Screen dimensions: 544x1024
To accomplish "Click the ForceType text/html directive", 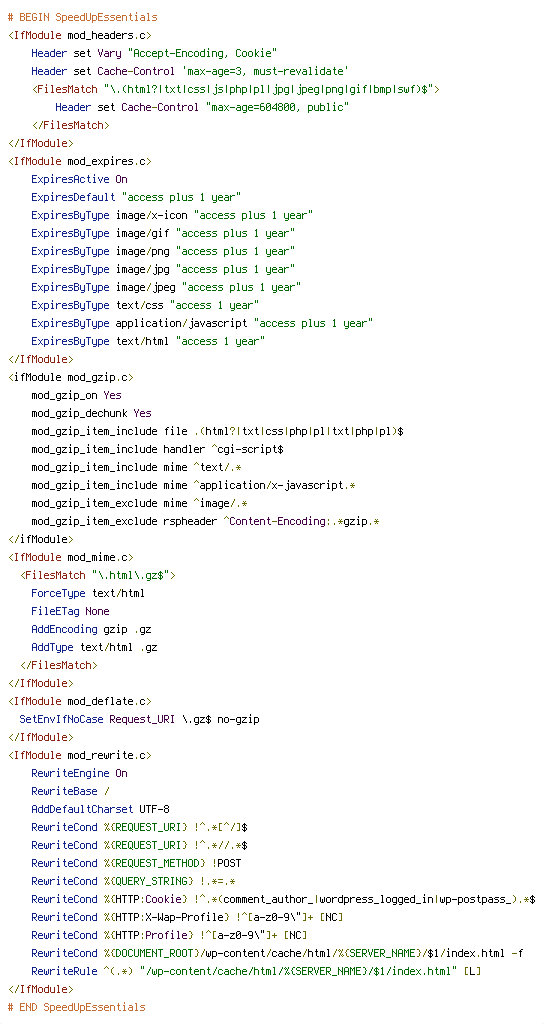I will tap(88, 593).
